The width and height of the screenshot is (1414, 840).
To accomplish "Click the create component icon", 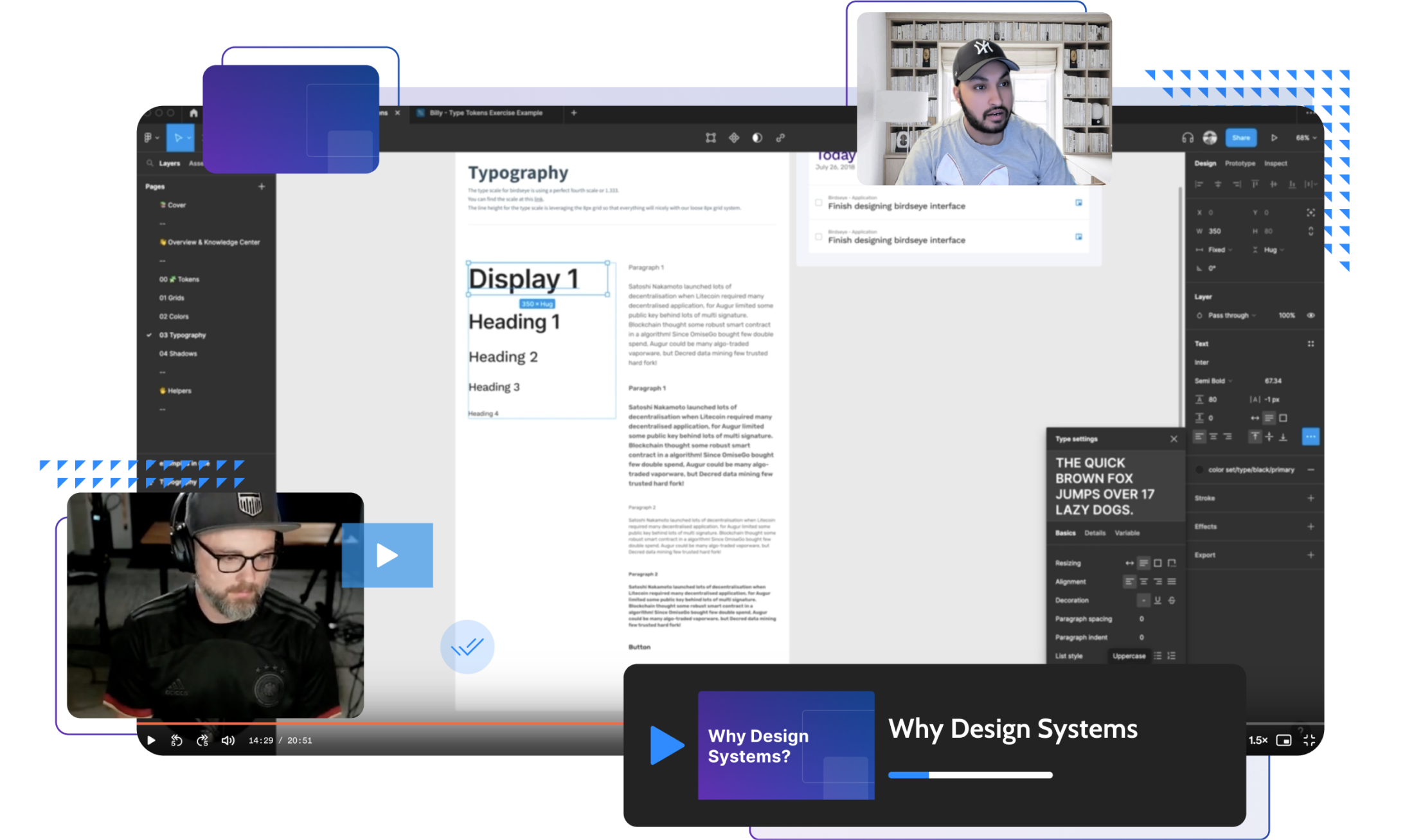I will click(734, 138).
